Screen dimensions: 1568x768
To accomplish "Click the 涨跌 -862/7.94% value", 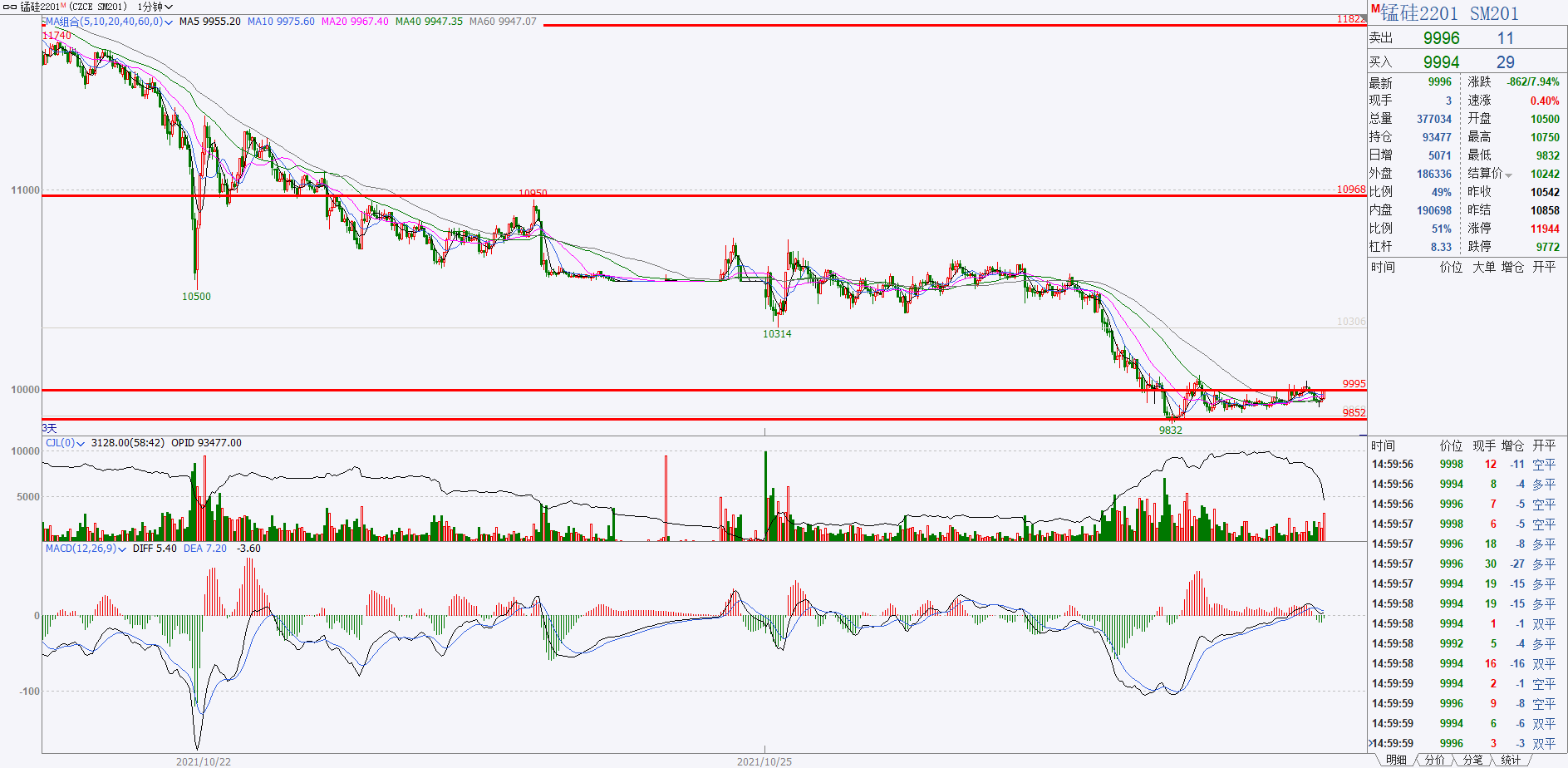I will (x=1533, y=82).
